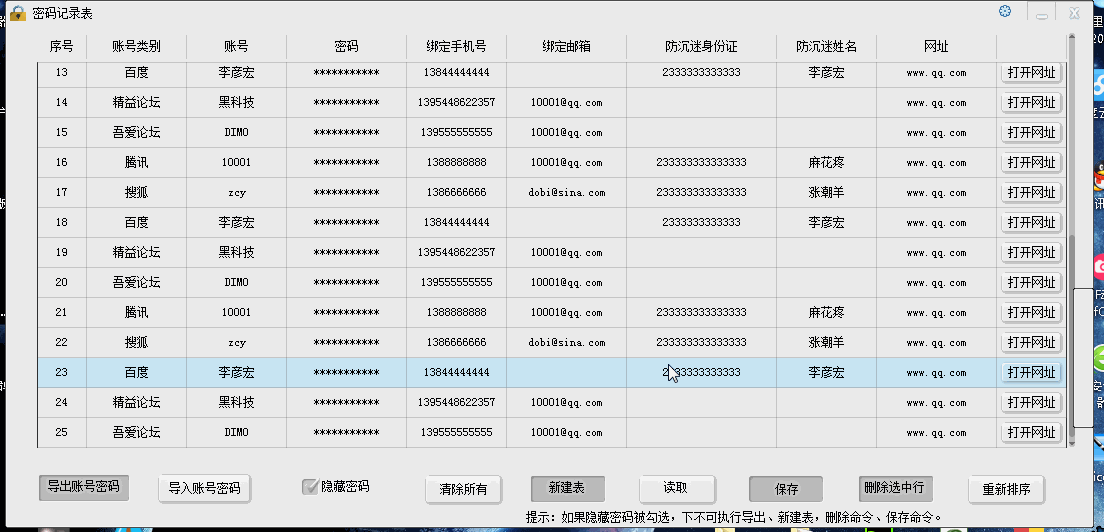Click the 绑定手机号 column header
Screen dimensions: 1104x532
click(456, 46)
